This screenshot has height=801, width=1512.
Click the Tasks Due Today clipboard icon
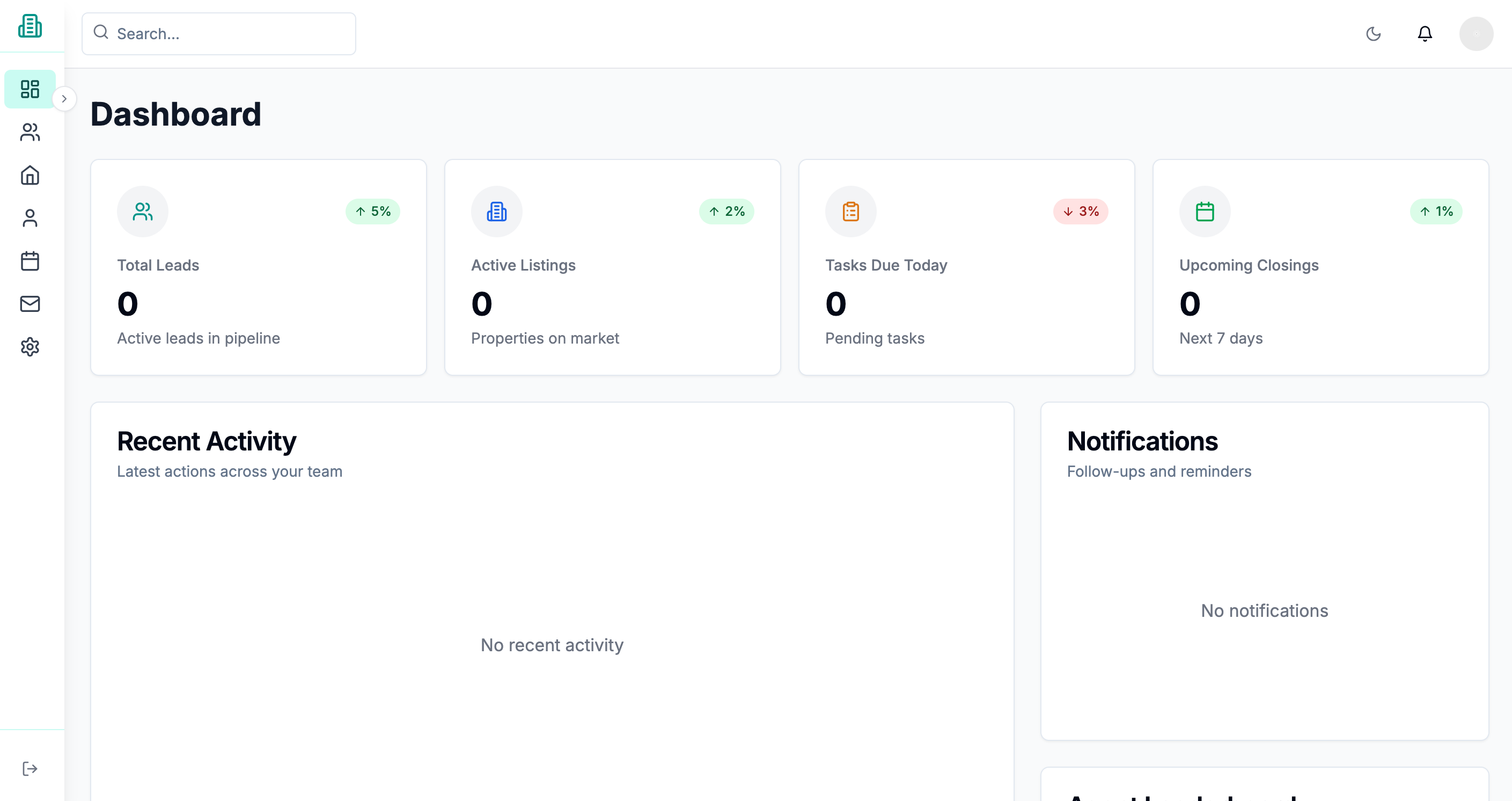point(850,212)
